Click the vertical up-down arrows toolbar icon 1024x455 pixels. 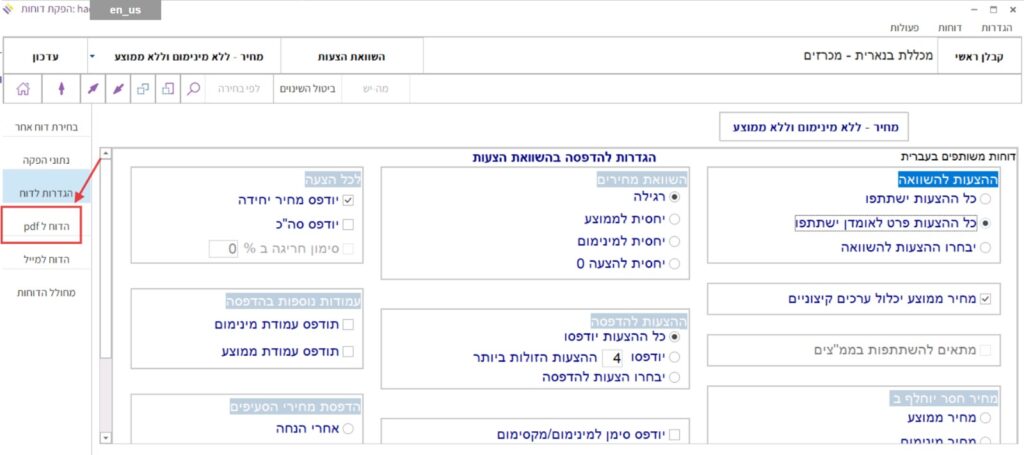pyautogui.click(x=60, y=89)
